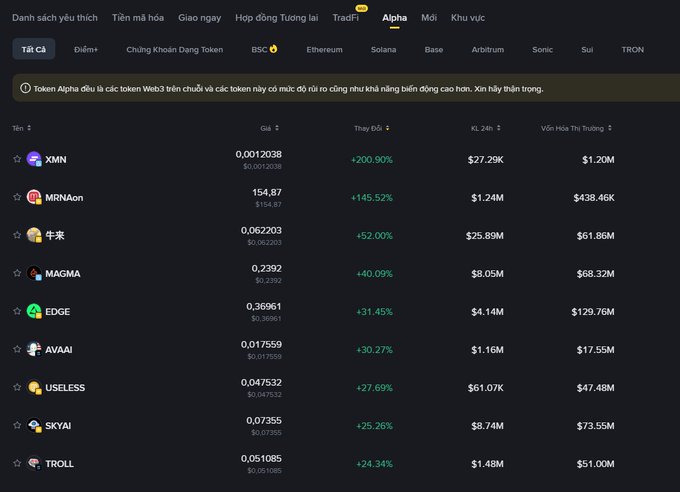Add MAGMA to favorites star
Viewport: 680px width, 492px height.
click(17, 273)
